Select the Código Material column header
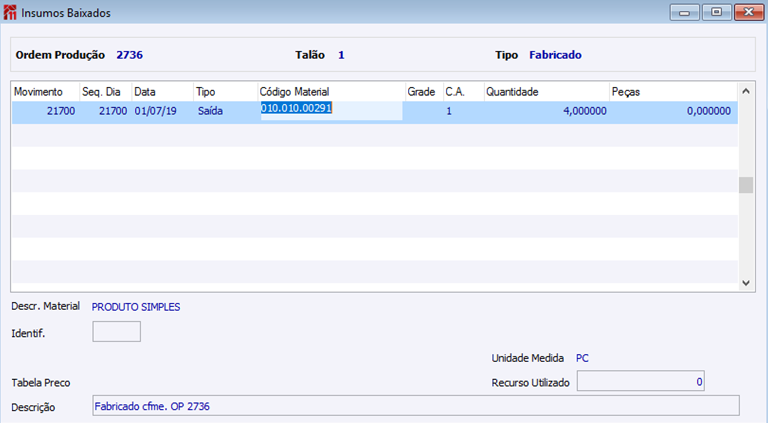The image size is (768, 423). point(332,92)
